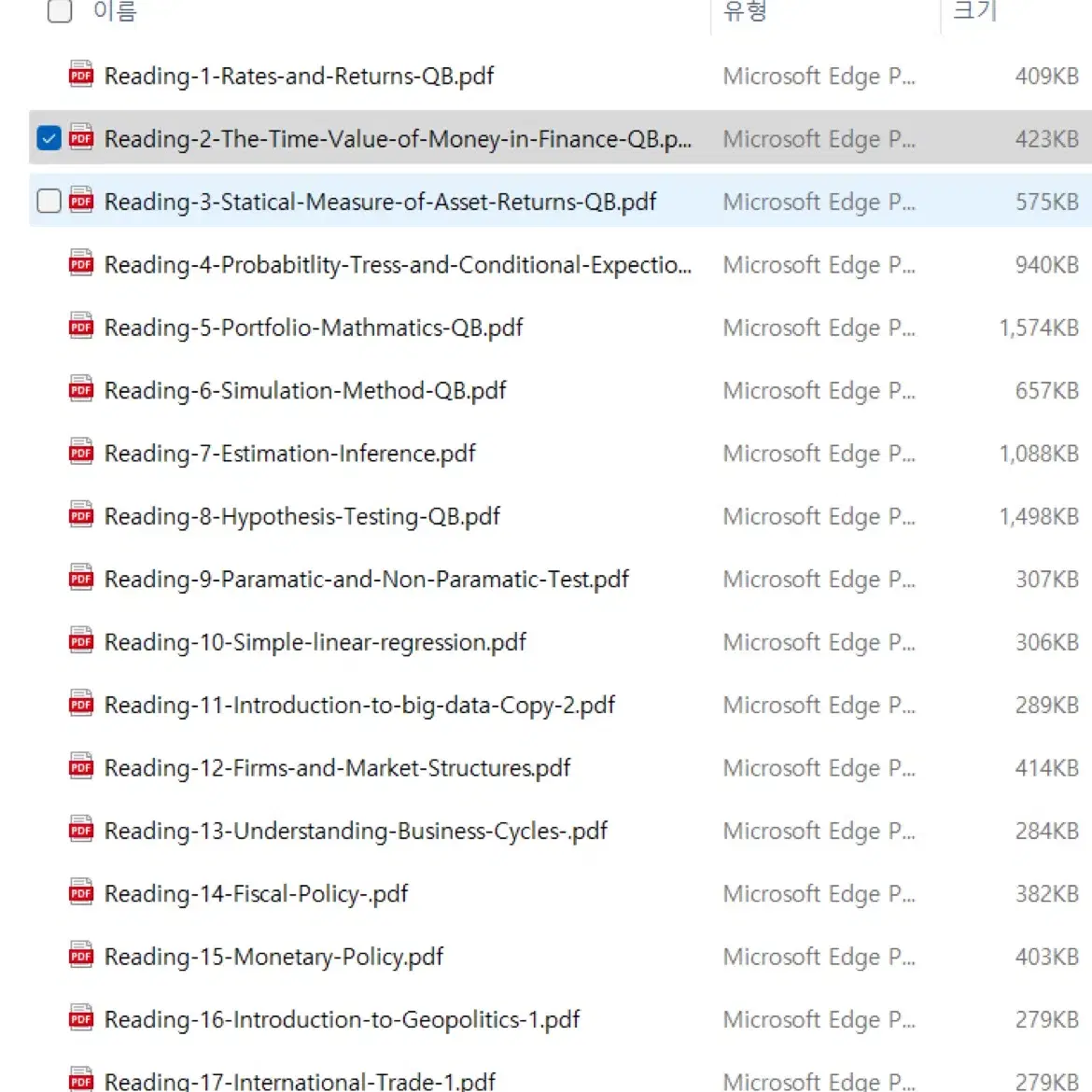The height and width of the screenshot is (1092, 1092).
Task: Click PDF icon of Reading-15-Monetary-Policy.pdf
Action: tap(81, 955)
